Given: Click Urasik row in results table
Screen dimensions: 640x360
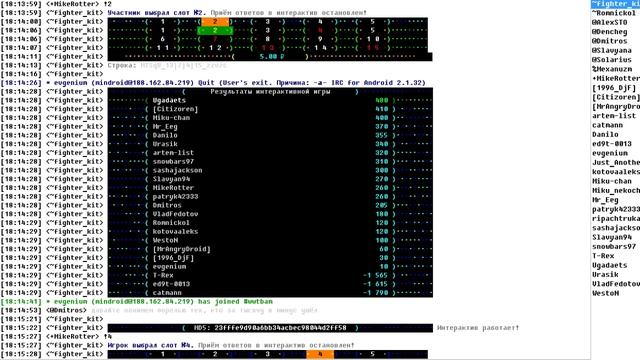Looking at the screenshot, I should (270, 144).
